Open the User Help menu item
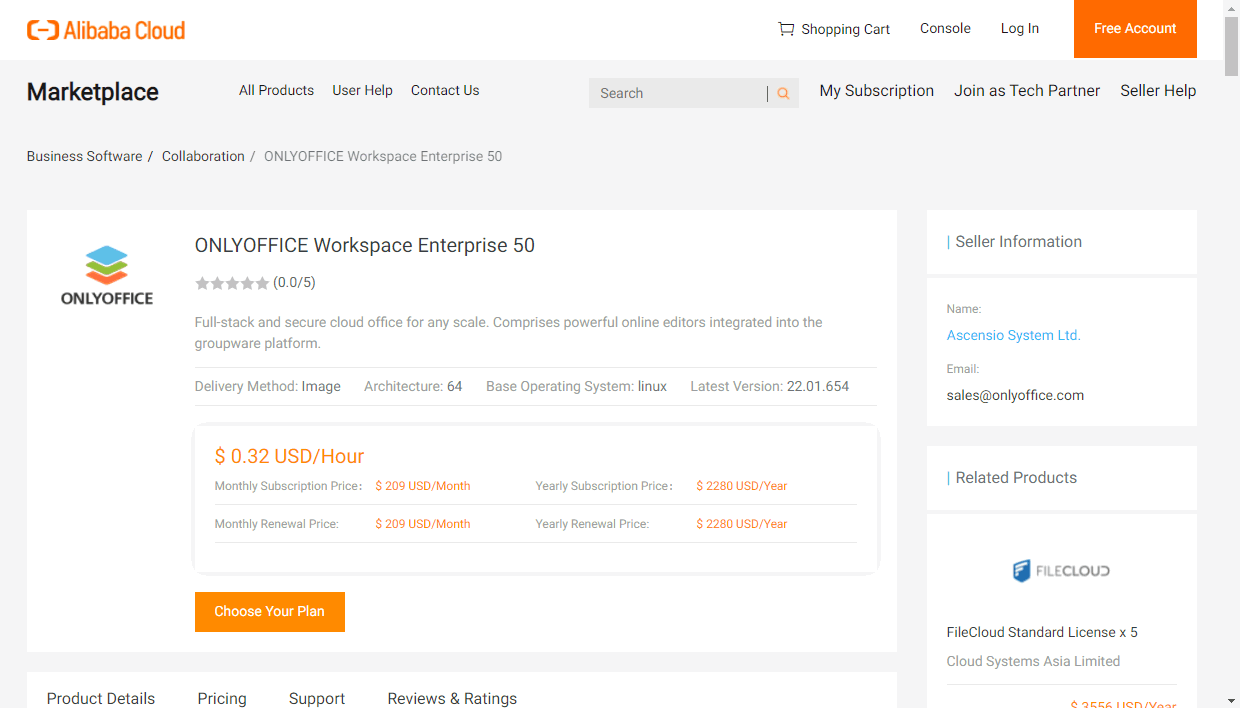 pyautogui.click(x=362, y=90)
